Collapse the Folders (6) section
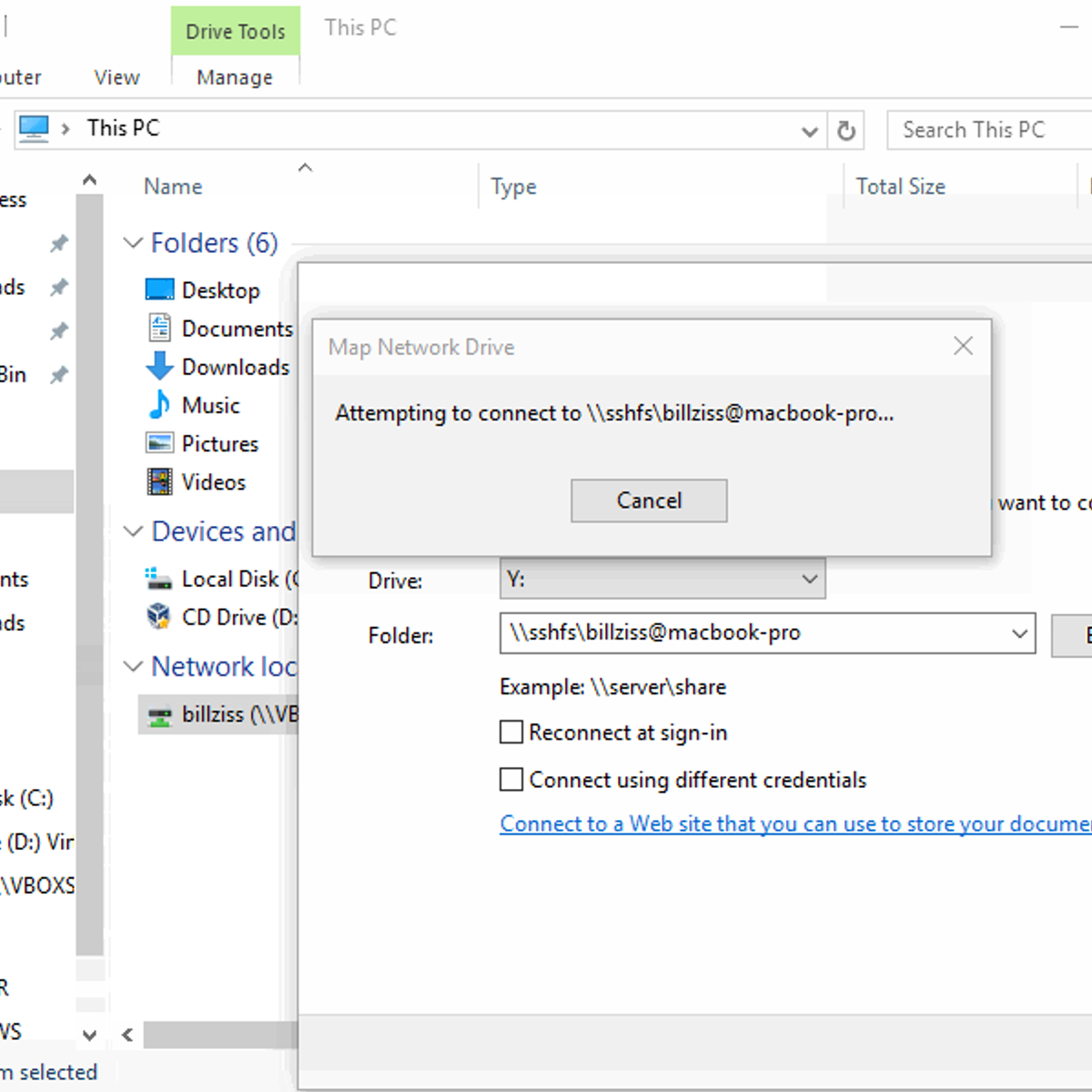 [x=133, y=242]
